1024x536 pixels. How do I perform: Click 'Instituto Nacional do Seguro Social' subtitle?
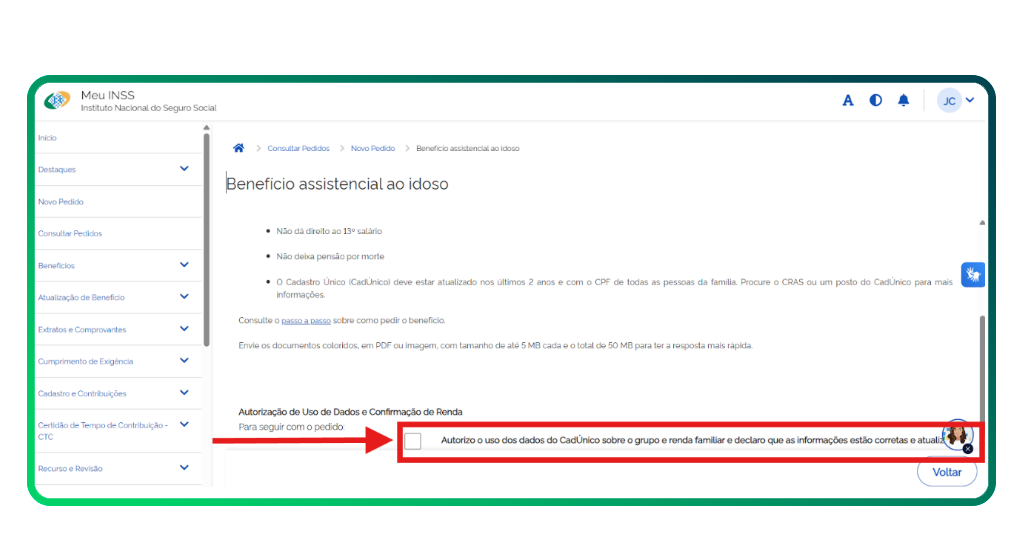point(148,108)
